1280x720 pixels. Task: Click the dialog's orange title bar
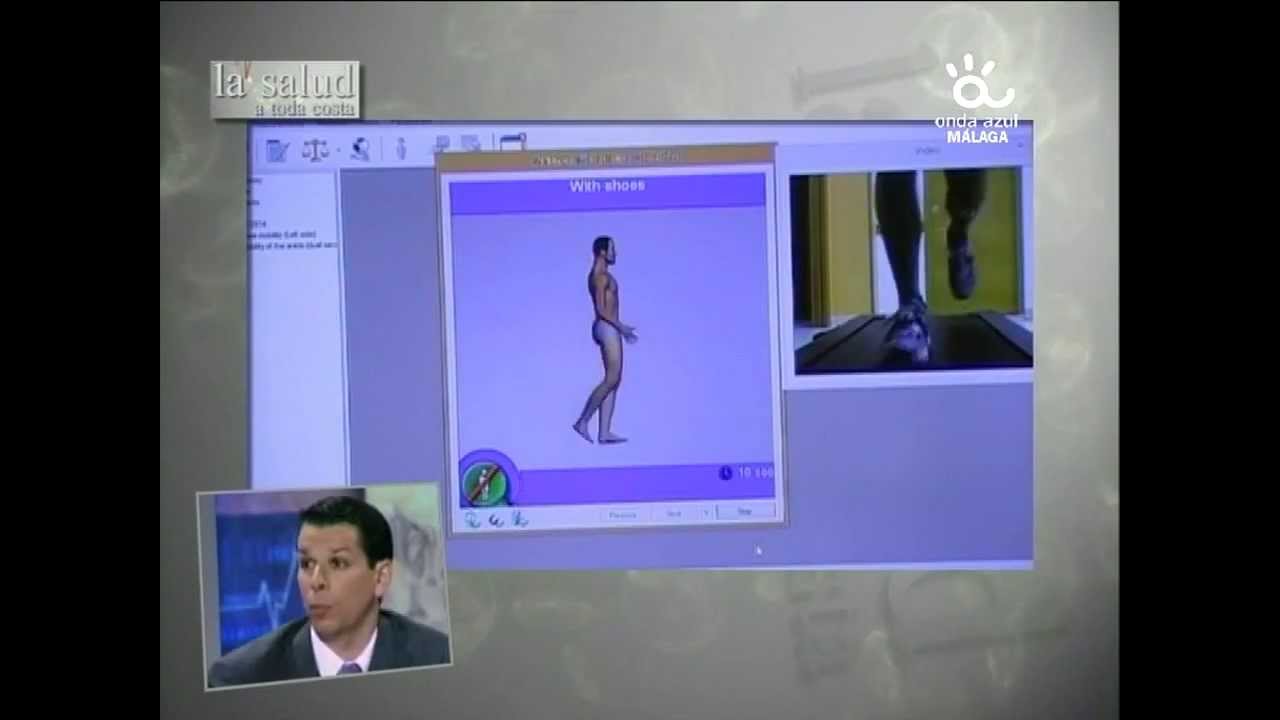(606, 158)
